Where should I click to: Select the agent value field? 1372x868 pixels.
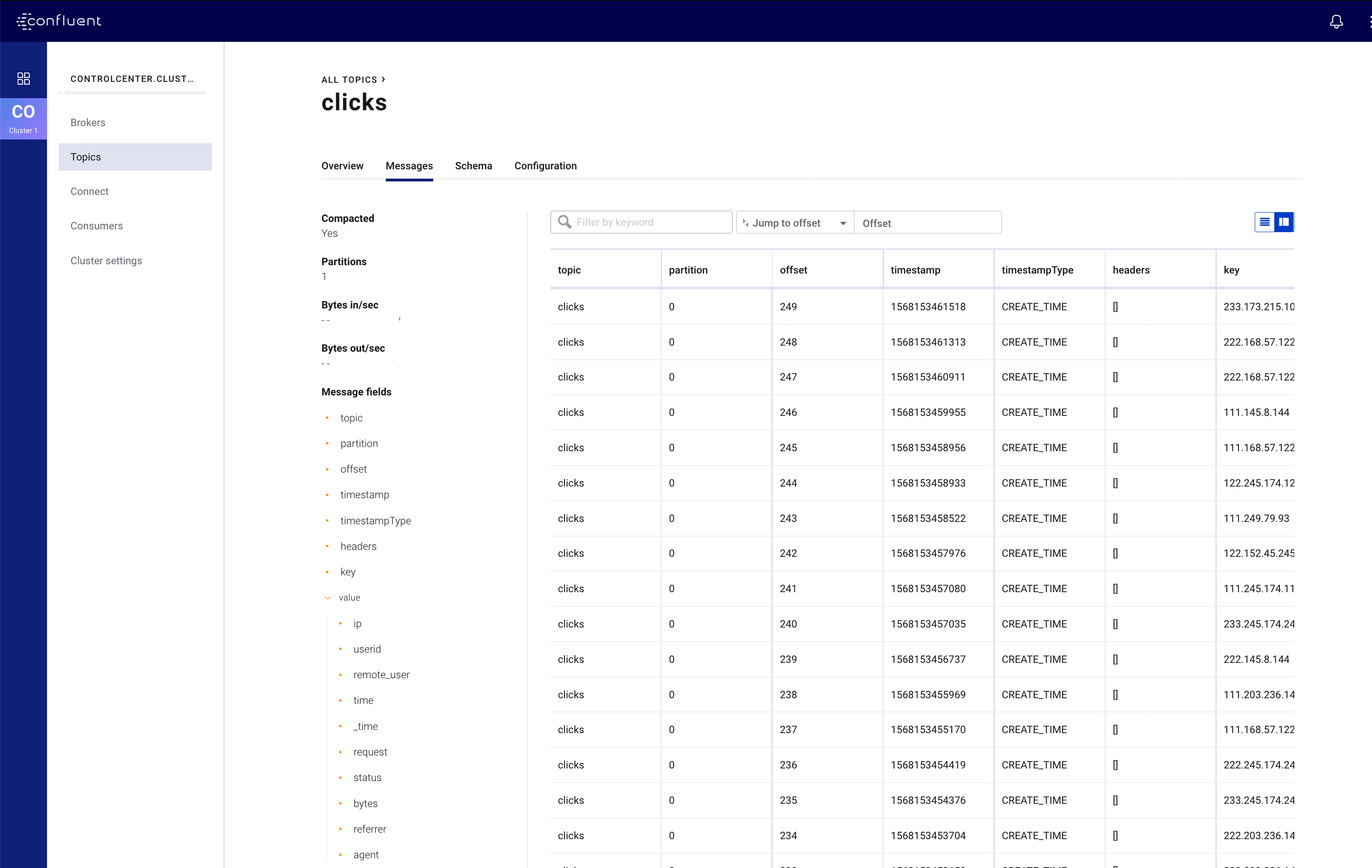[366, 855]
